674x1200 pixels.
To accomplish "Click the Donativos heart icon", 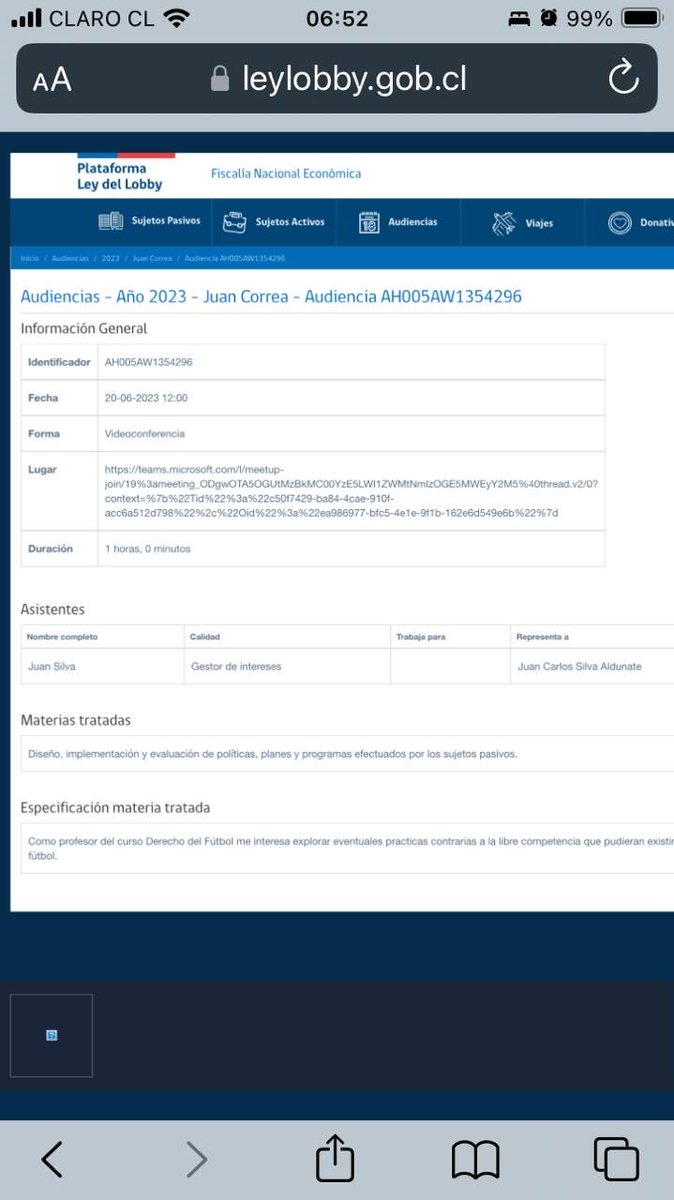I will coord(620,223).
